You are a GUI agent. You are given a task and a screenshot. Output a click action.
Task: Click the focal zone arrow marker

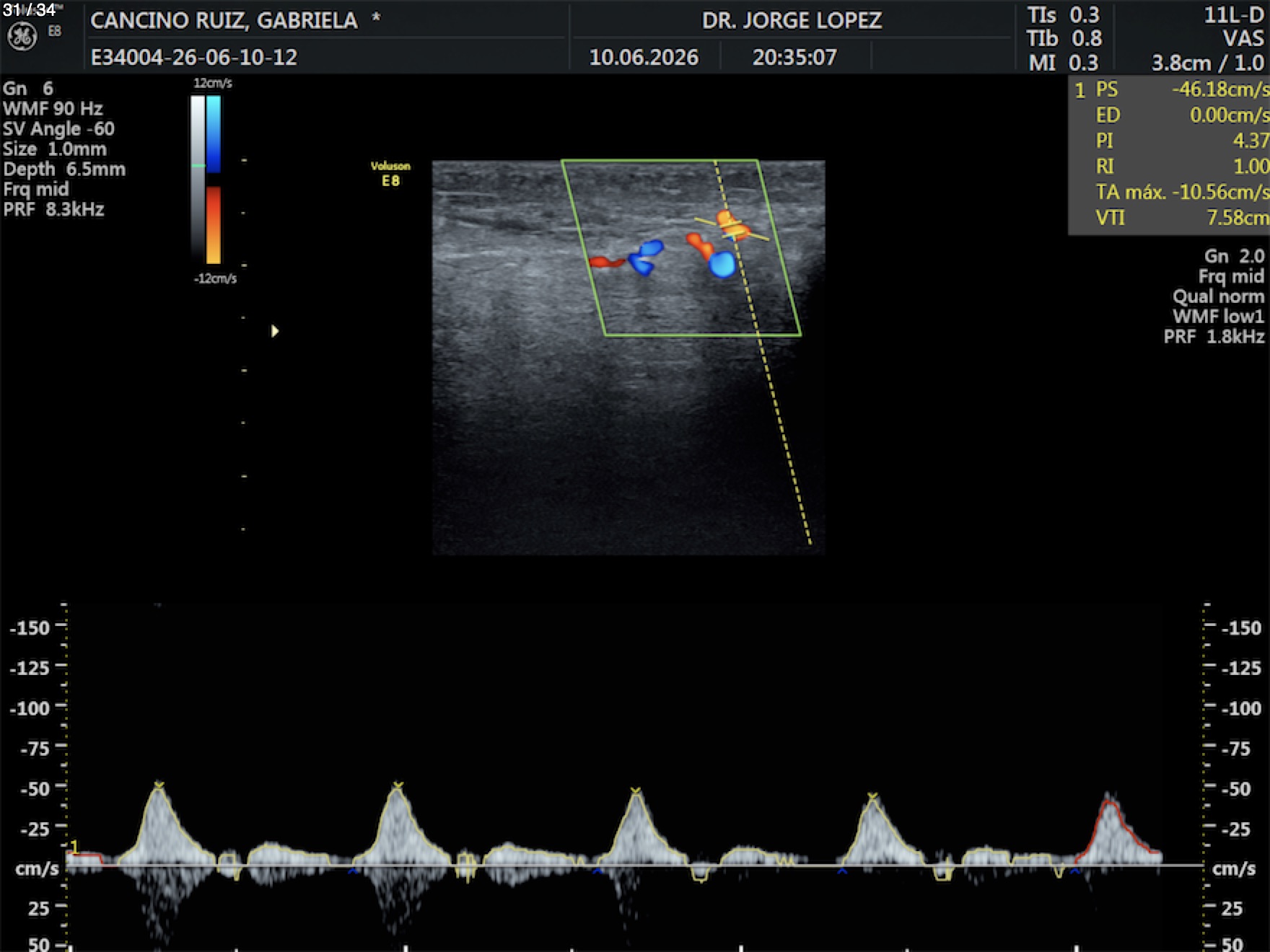click(x=275, y=331)
